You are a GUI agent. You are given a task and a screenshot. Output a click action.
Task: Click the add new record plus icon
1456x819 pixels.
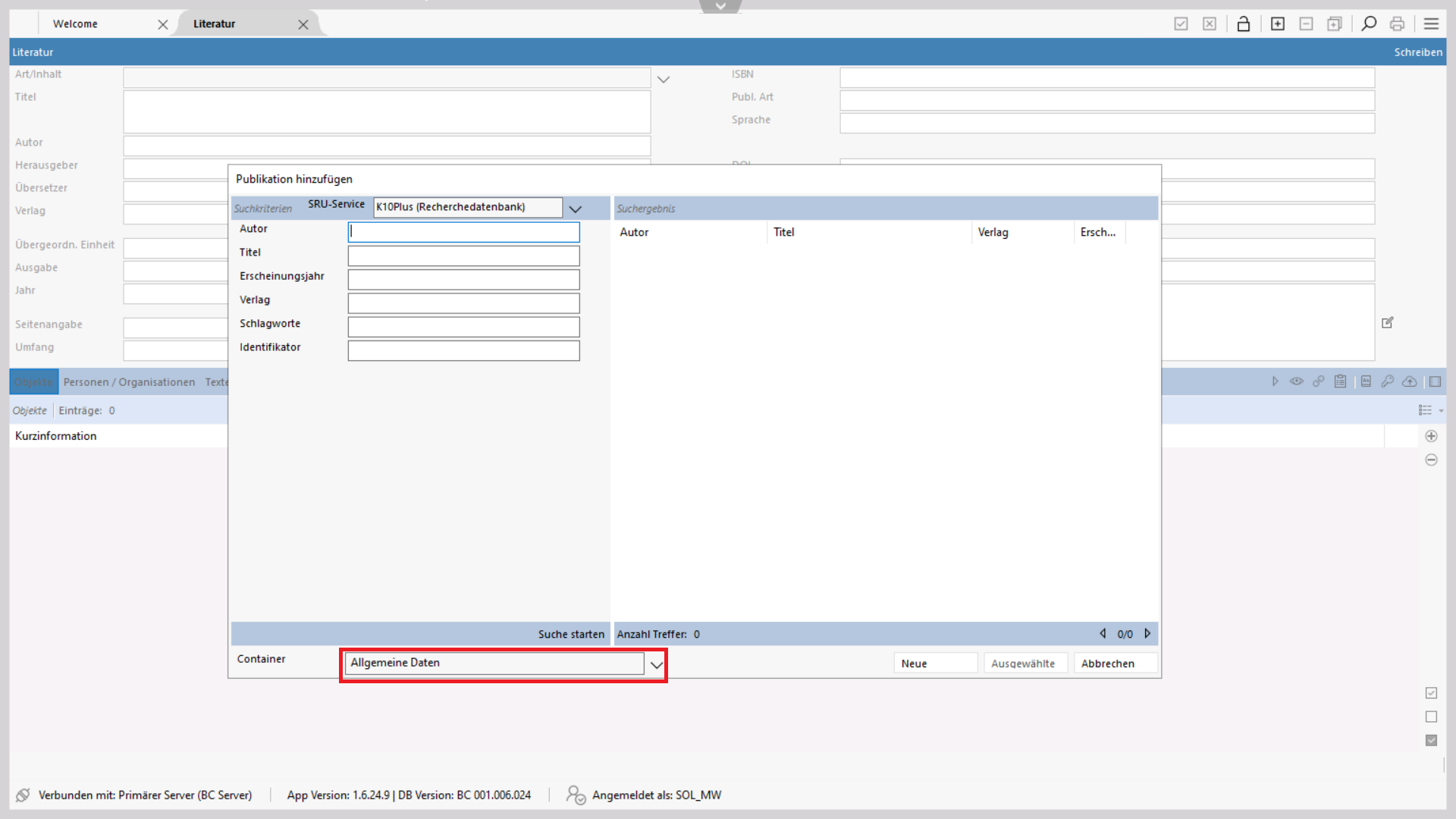(x=1278, y=24)
